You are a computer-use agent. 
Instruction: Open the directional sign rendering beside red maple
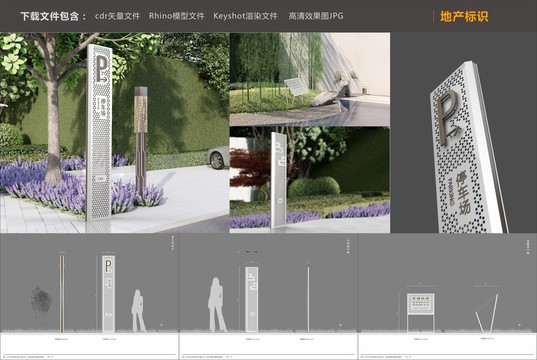[x=310, y=180]
